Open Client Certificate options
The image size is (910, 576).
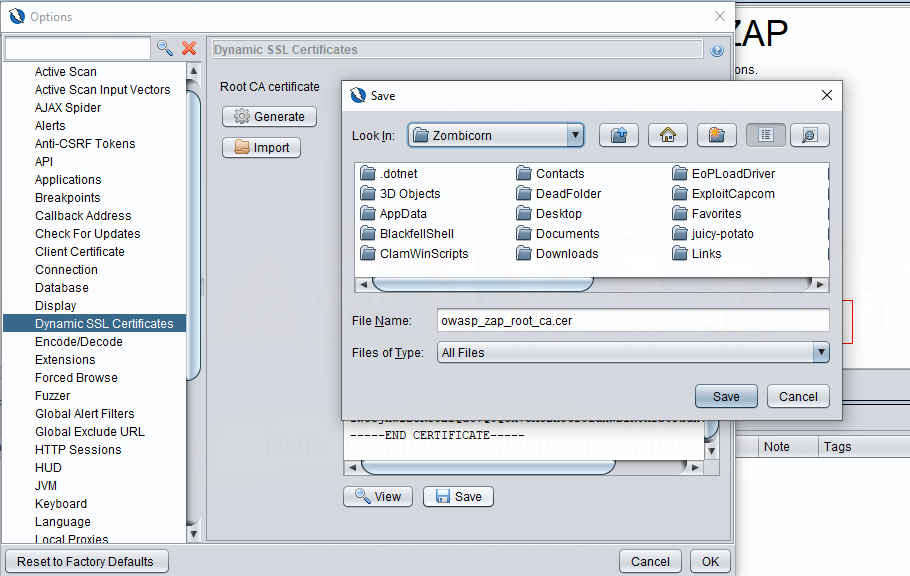80,252
